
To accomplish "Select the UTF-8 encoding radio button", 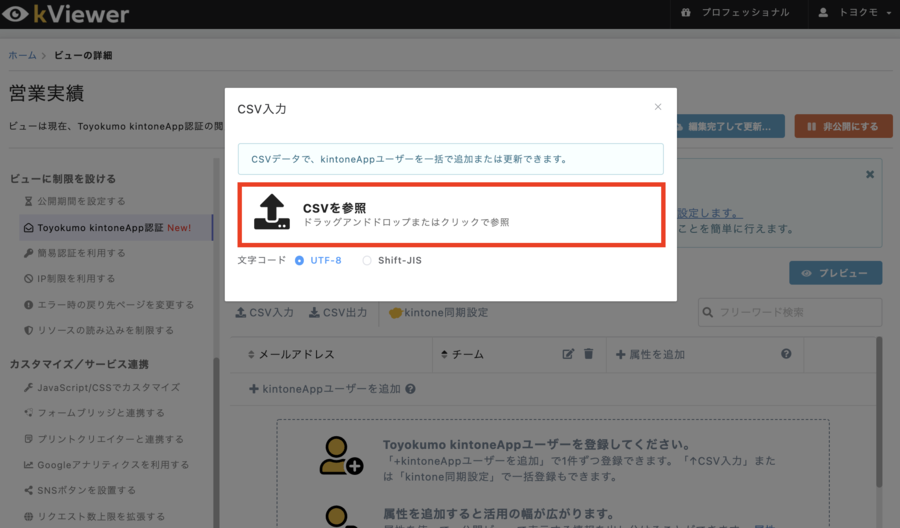I will pos(299,261).
